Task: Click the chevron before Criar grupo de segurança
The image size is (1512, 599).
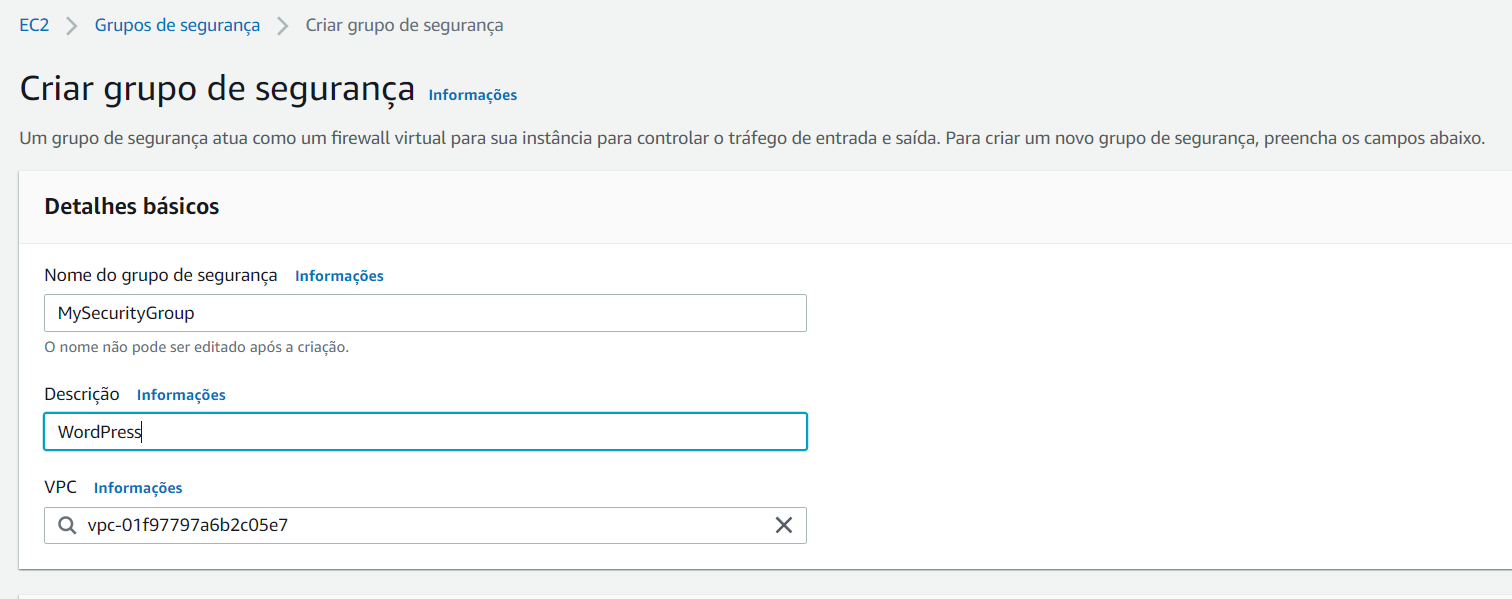Action: pos(283,25)
